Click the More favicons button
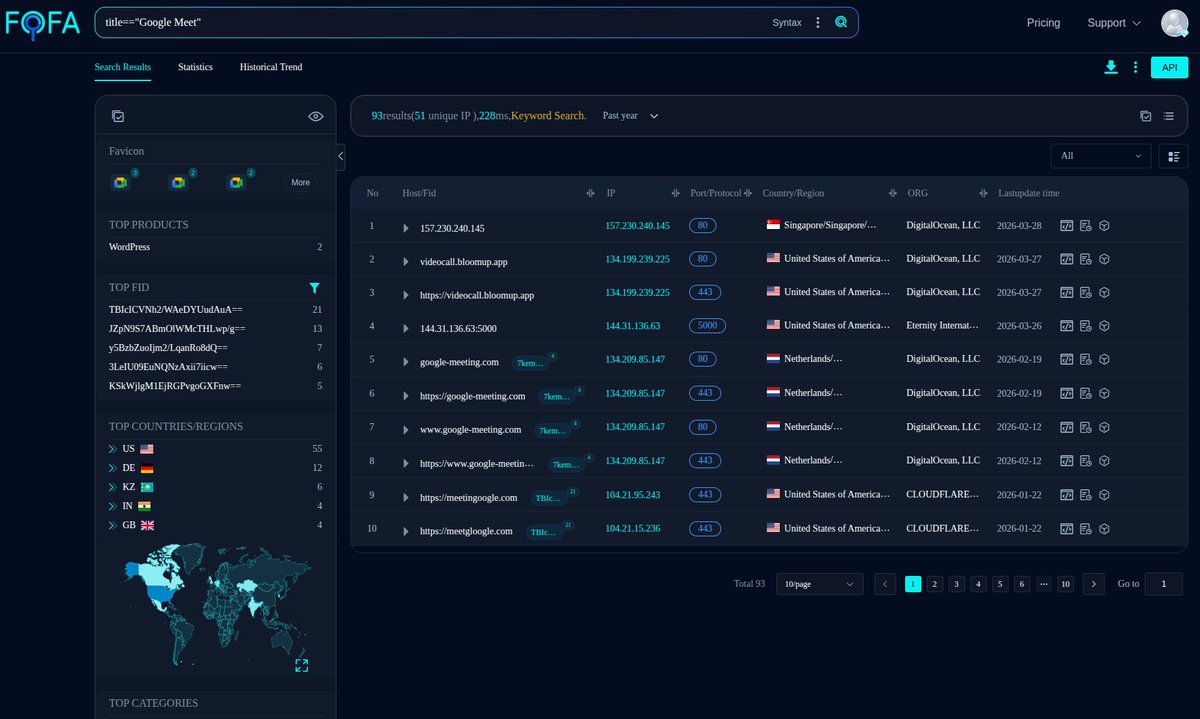This screenshot has width=1200, height=719. click(x=301, y=182)
